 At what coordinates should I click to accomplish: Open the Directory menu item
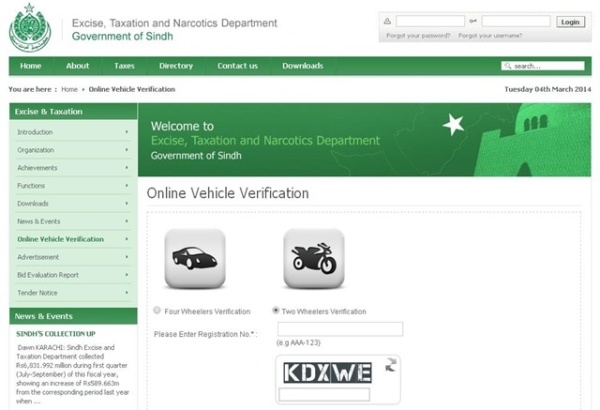176,66
